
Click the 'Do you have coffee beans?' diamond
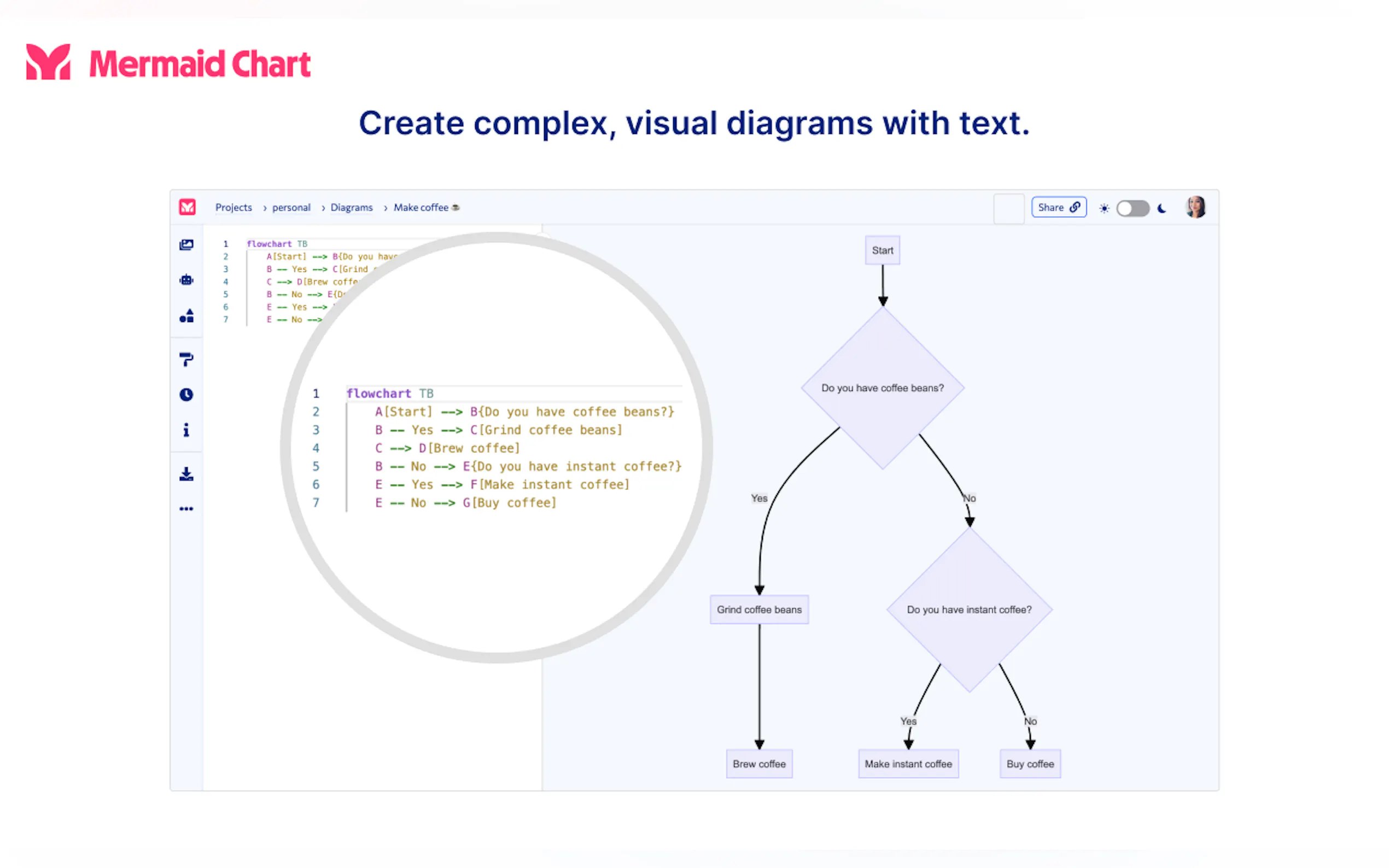[882, 388]
